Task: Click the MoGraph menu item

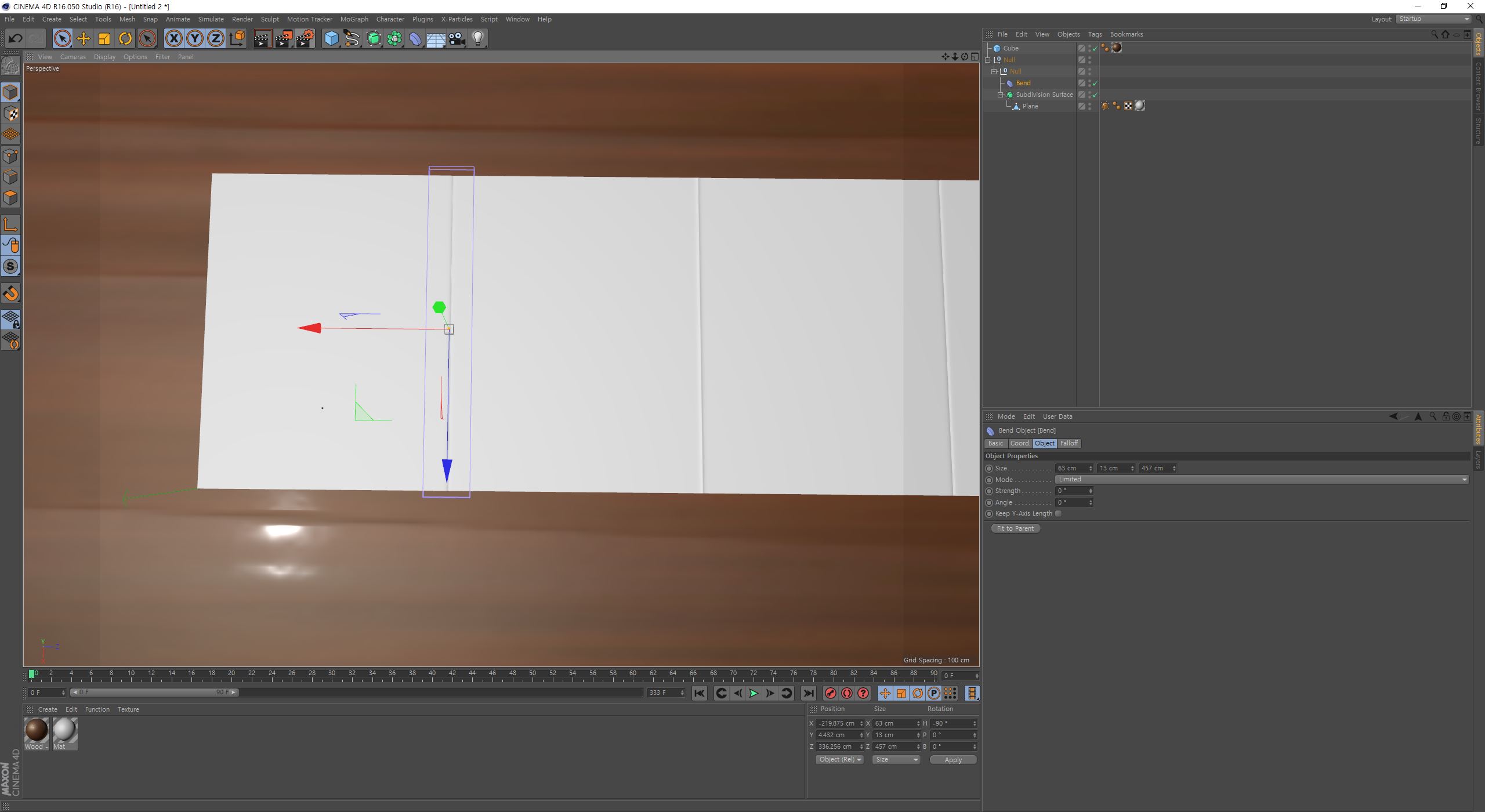Action: (355, 18)
